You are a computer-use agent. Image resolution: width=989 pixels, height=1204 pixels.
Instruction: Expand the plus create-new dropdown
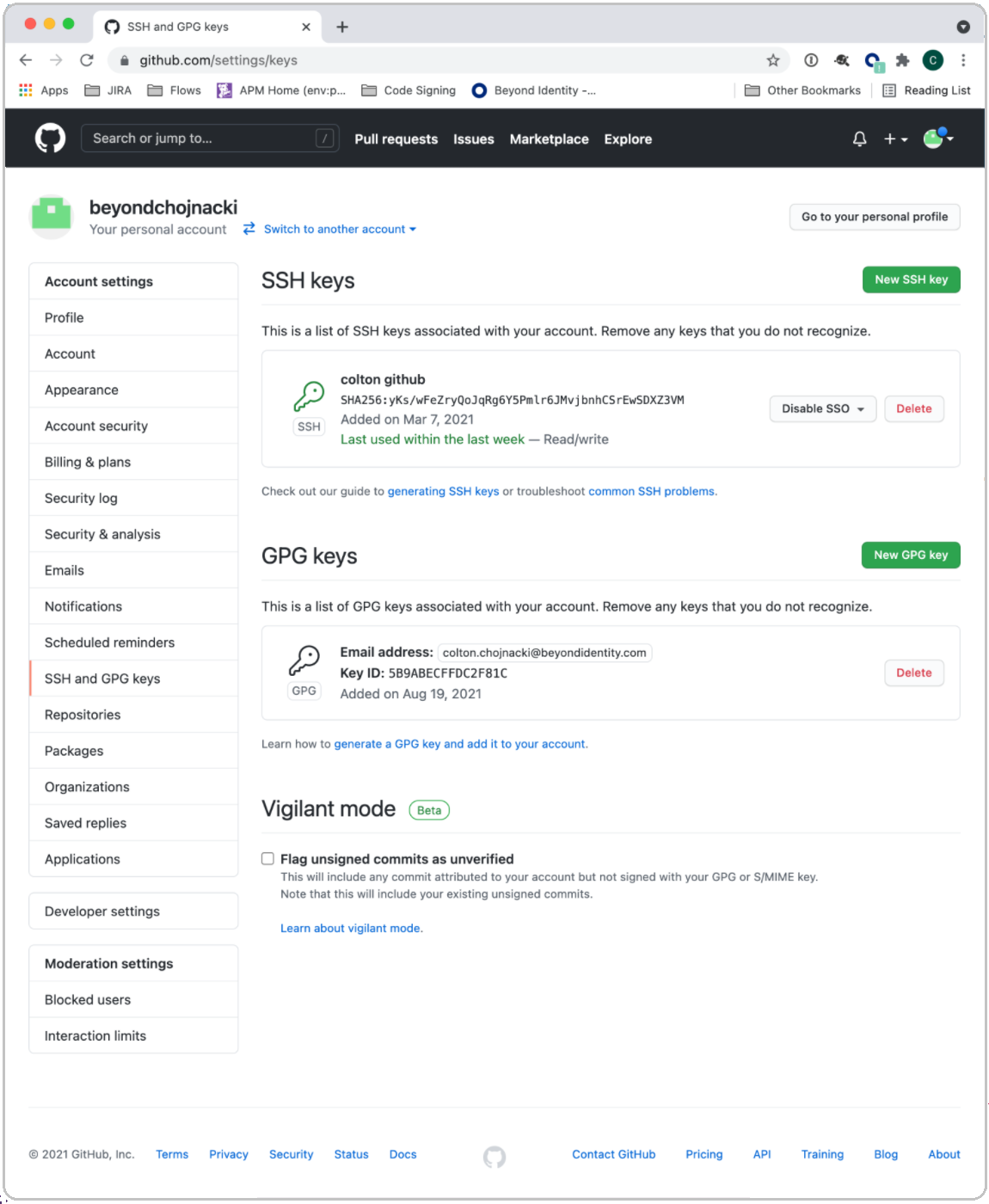pos(895,138)
